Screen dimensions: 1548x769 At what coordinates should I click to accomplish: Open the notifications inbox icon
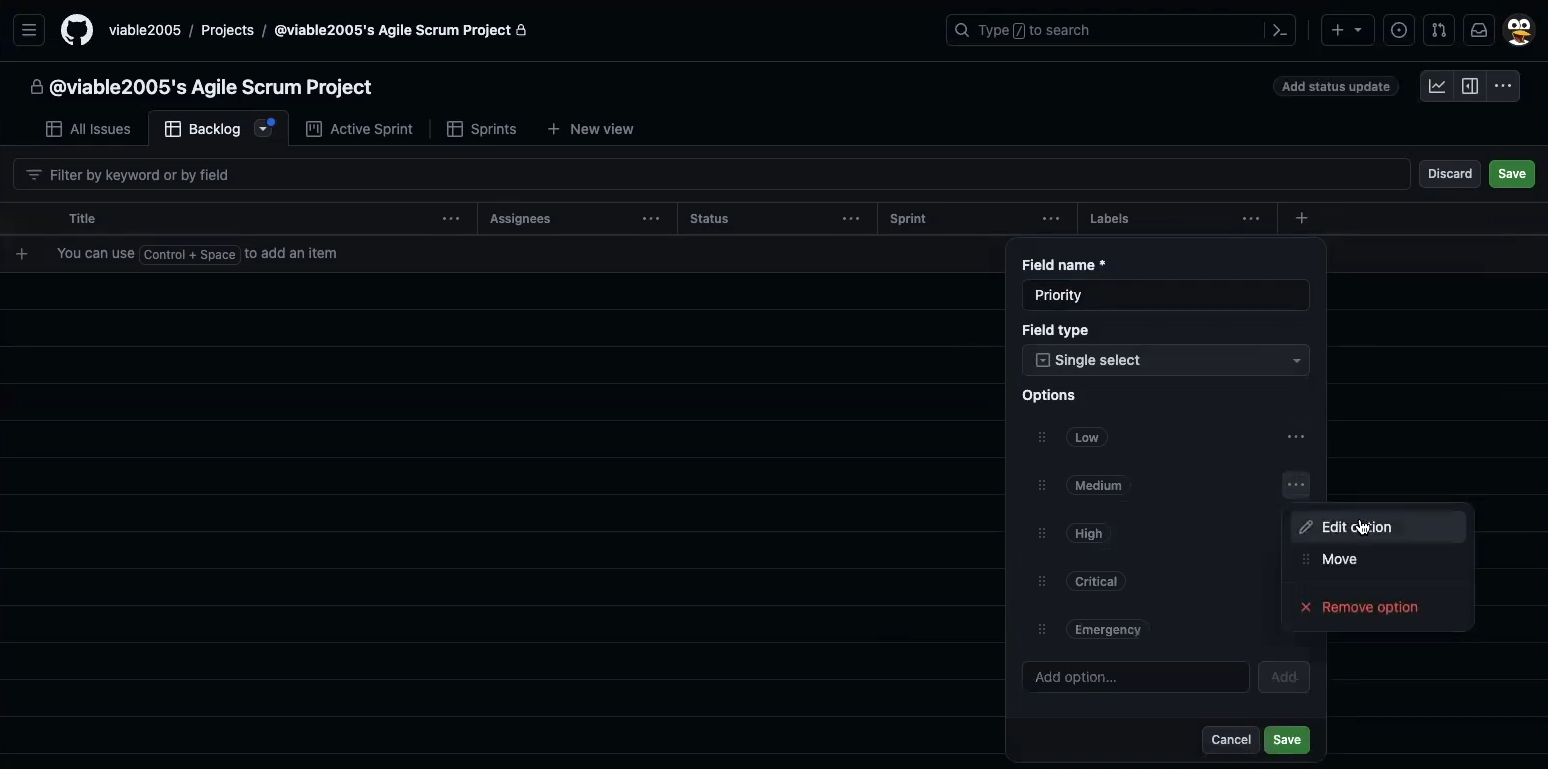pos(1479,30)
